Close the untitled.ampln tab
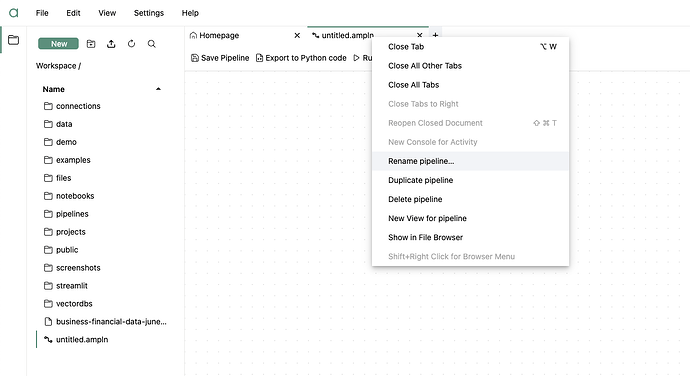Image resolution: width=690 pixels, height=376 pixels. pyautogui.click(x=419, y=35)
